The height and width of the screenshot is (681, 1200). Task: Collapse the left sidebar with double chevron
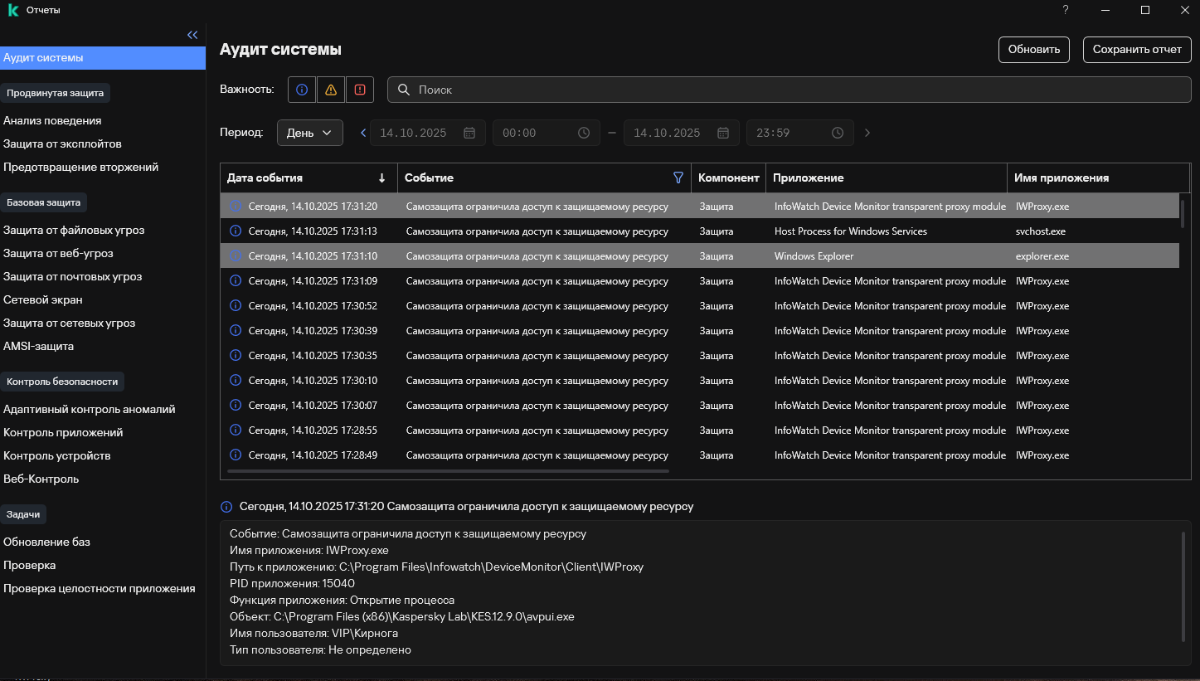click(x=193, y=35)
